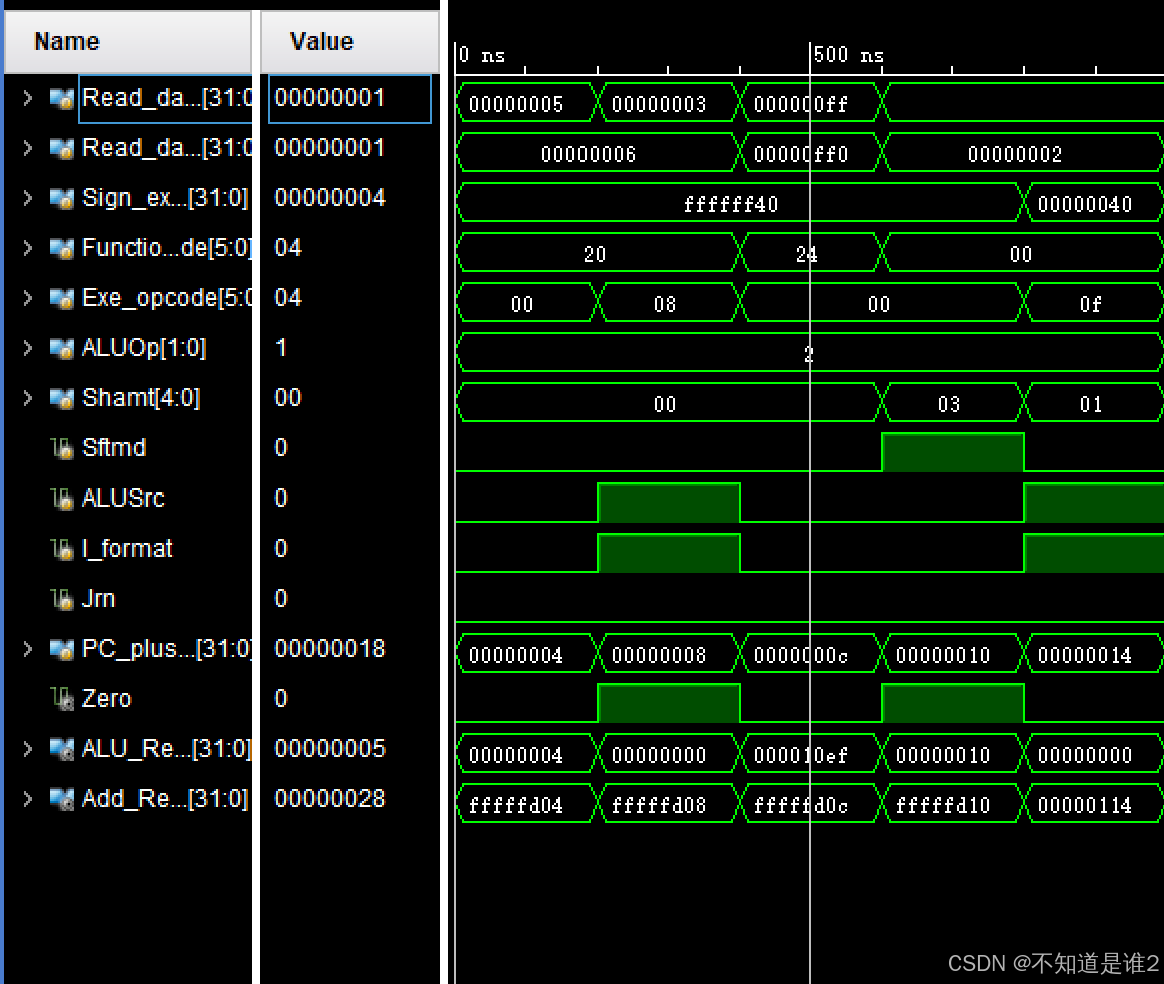Select the single-bit icon beside I_format
This screenshot has width=1164, height=984.
[x=60, y=548]
